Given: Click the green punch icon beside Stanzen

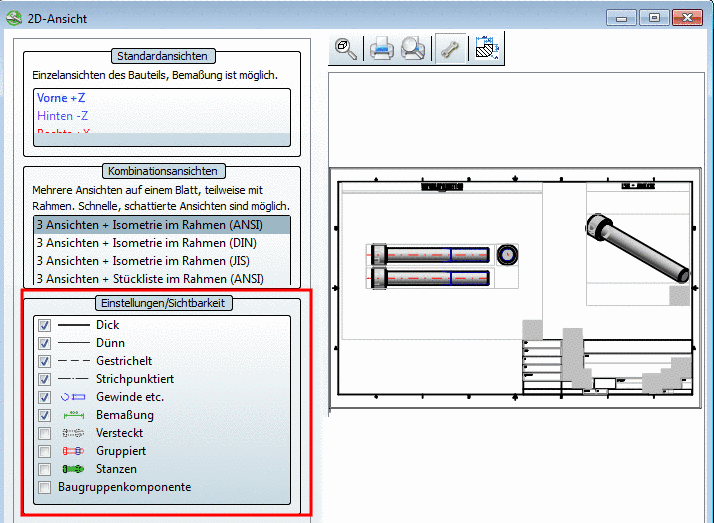Looking at the screenshot, I should [73, 469].
